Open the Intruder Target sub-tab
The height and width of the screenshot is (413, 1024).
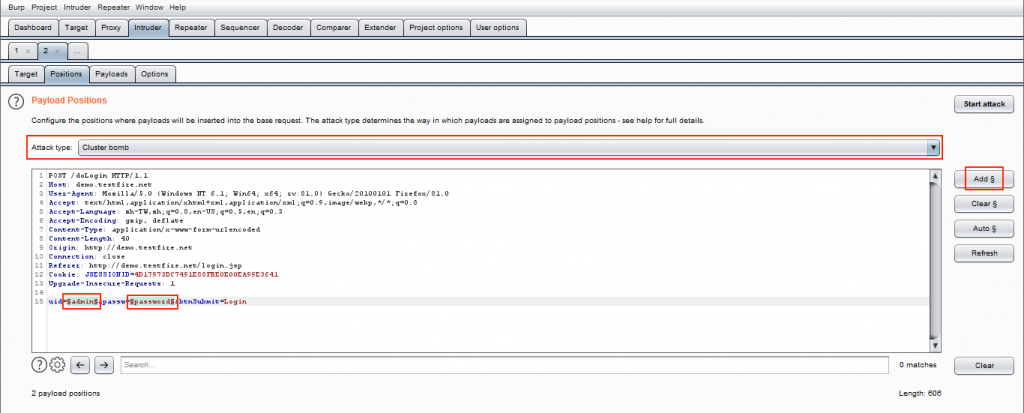(x=26, y=74)
